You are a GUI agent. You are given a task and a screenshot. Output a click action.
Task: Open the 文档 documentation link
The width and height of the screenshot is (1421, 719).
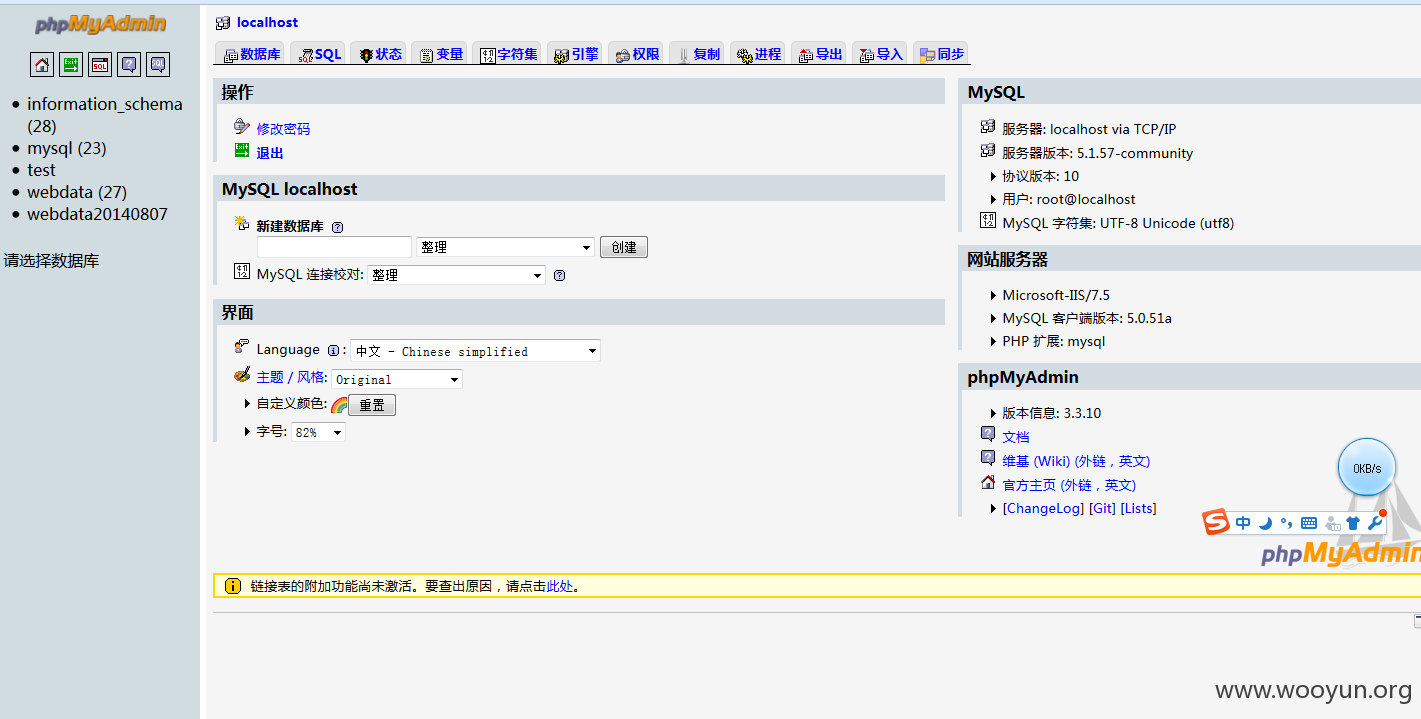[x=1016, y=437]
